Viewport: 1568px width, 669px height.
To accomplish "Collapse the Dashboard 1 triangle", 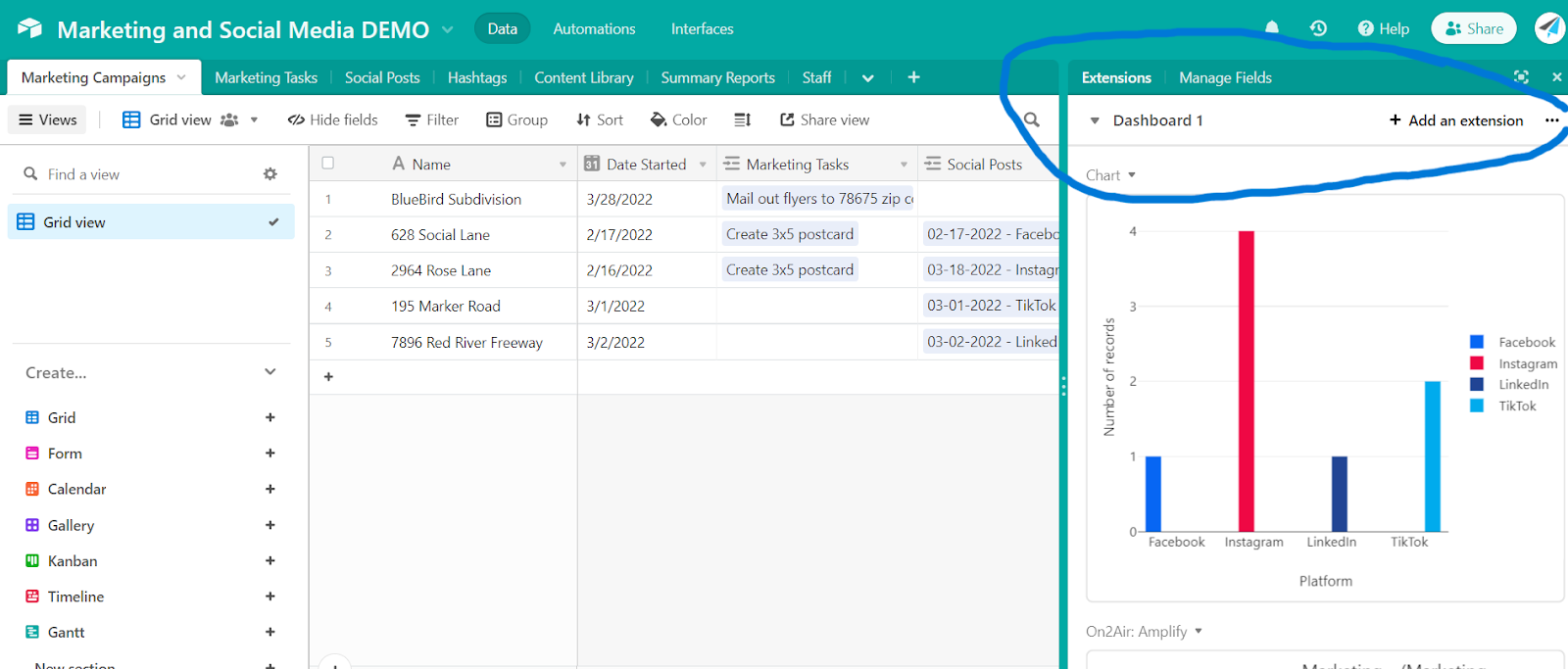I will pos(1095,120).
